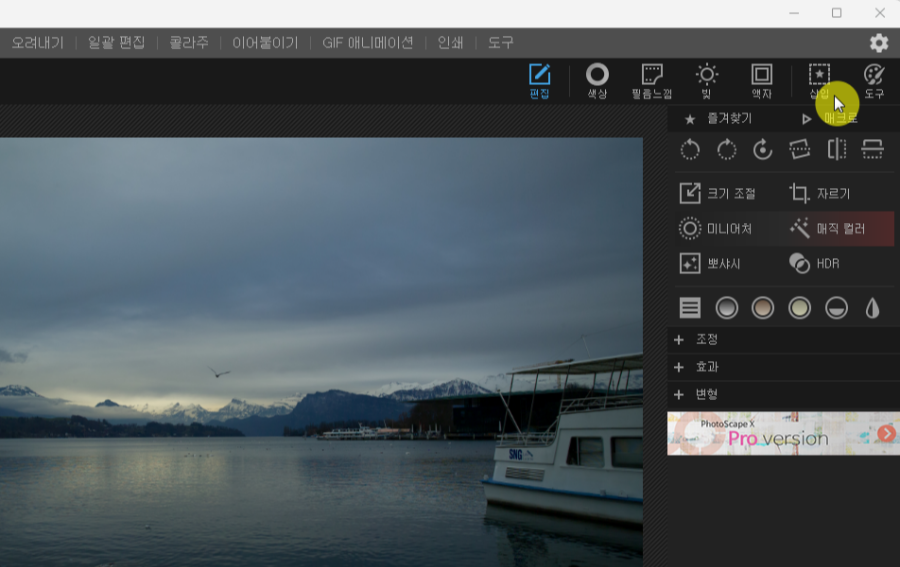900x567 pixels.
Task: Rotate the image counterclockwise
Action: click(690, 150)
